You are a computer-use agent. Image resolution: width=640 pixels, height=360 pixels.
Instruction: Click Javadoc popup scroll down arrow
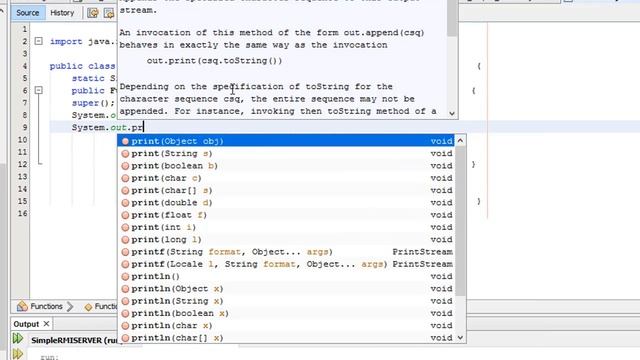tap(452, 113)
